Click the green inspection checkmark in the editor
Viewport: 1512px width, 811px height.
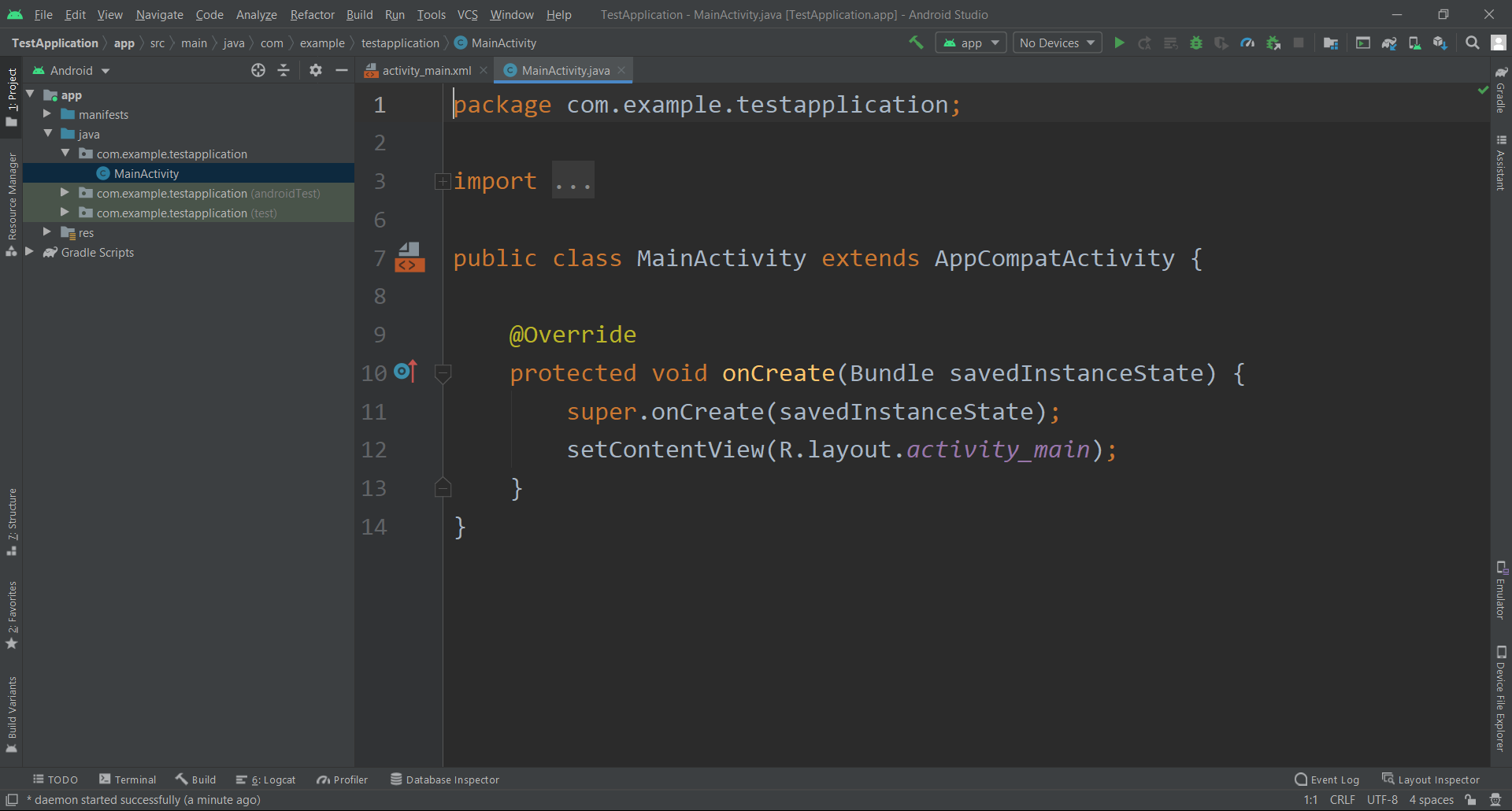1483,90
